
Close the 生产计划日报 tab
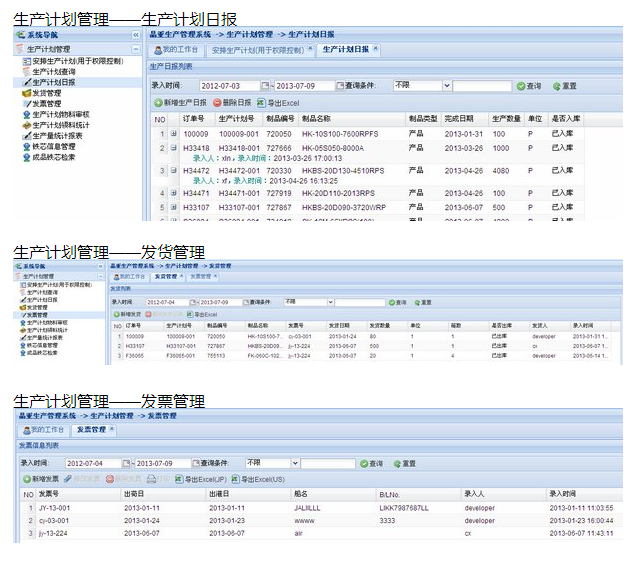click(376, 48)
